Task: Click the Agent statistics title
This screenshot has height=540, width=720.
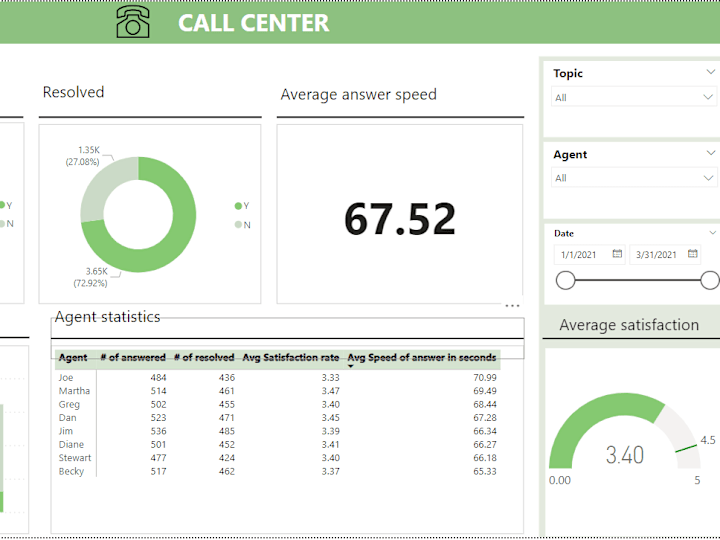Action: pyautogui.click(x=107, y=317)
